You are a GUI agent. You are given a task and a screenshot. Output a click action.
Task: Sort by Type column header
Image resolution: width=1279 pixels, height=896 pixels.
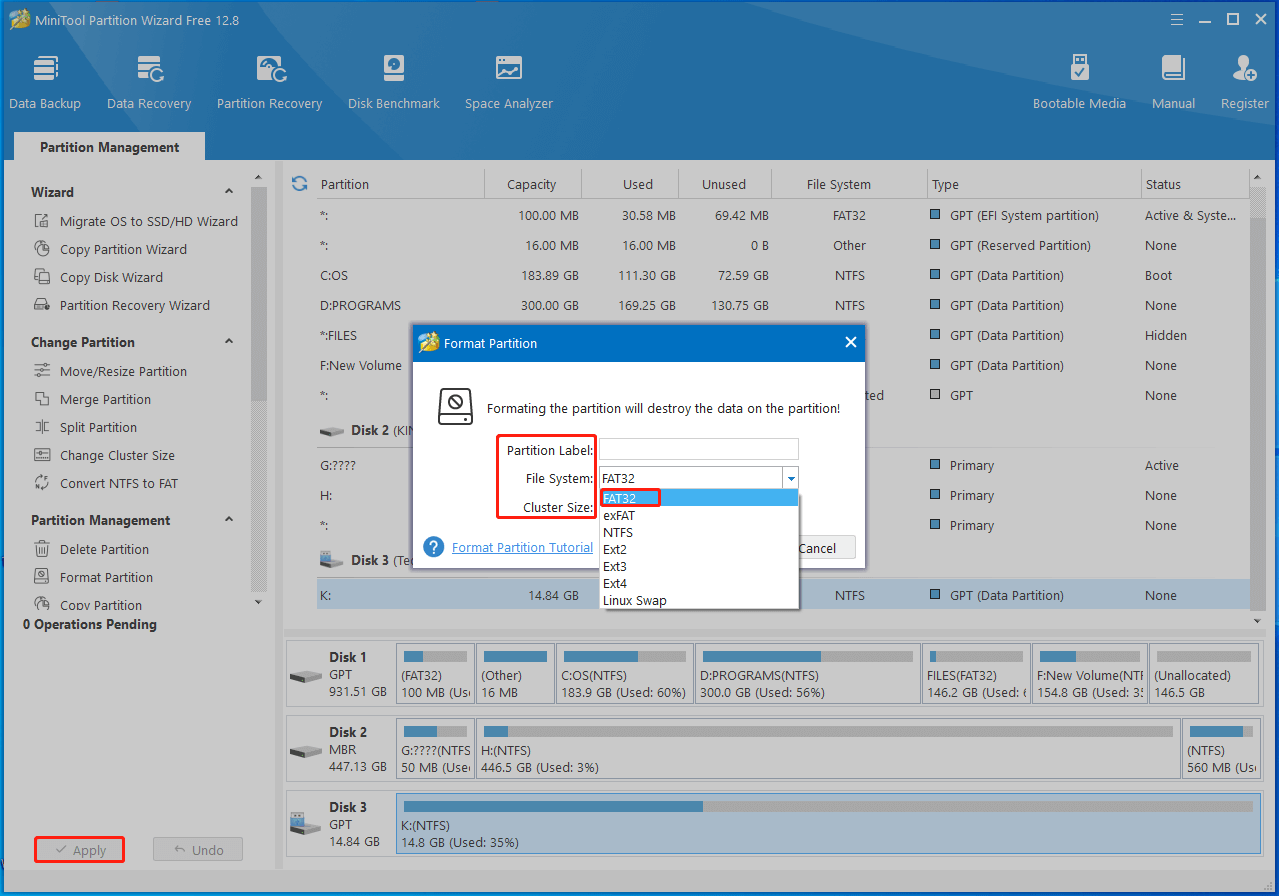(x=1034, y=184)
